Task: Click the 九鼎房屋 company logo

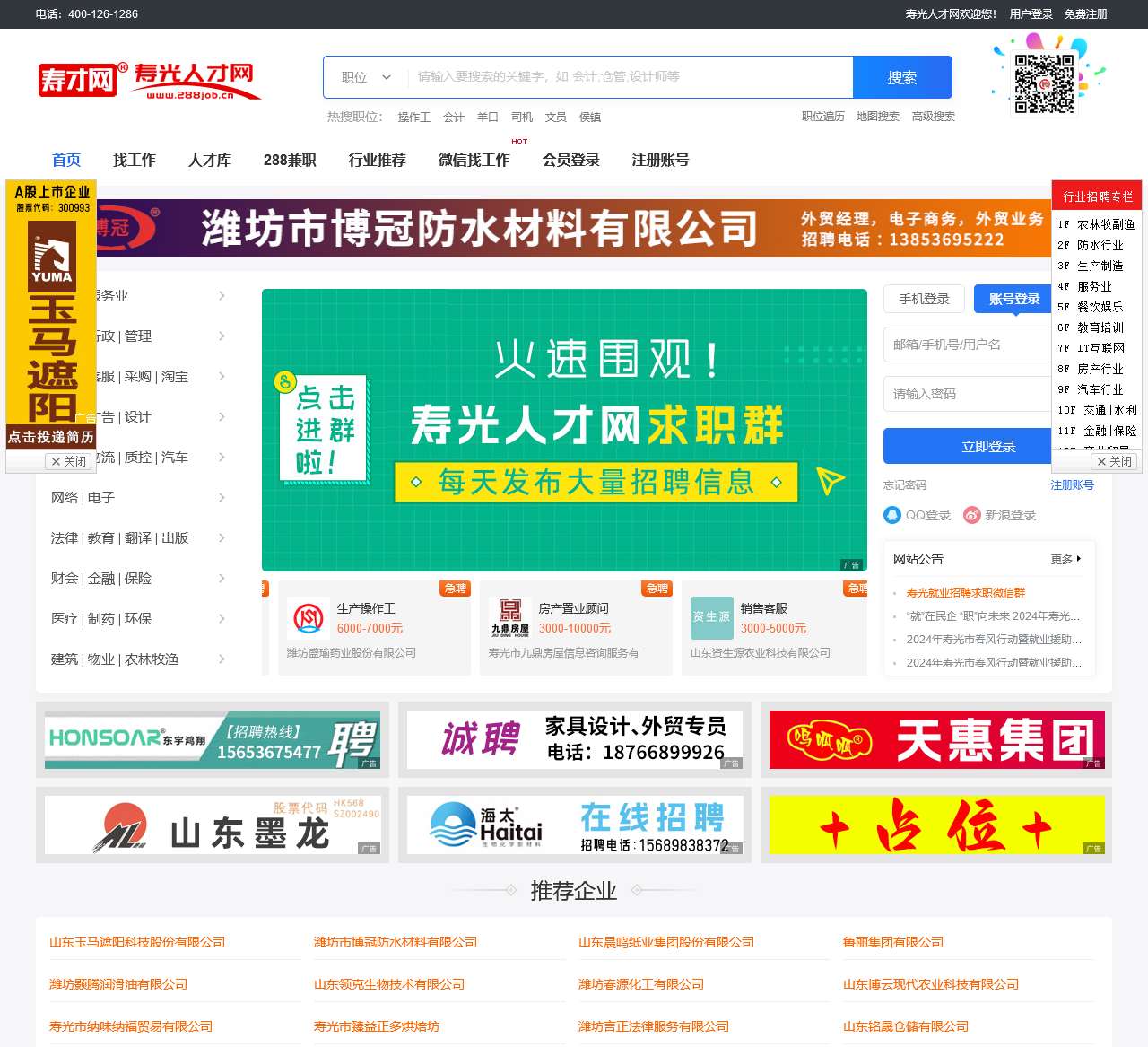Action: 510,617
